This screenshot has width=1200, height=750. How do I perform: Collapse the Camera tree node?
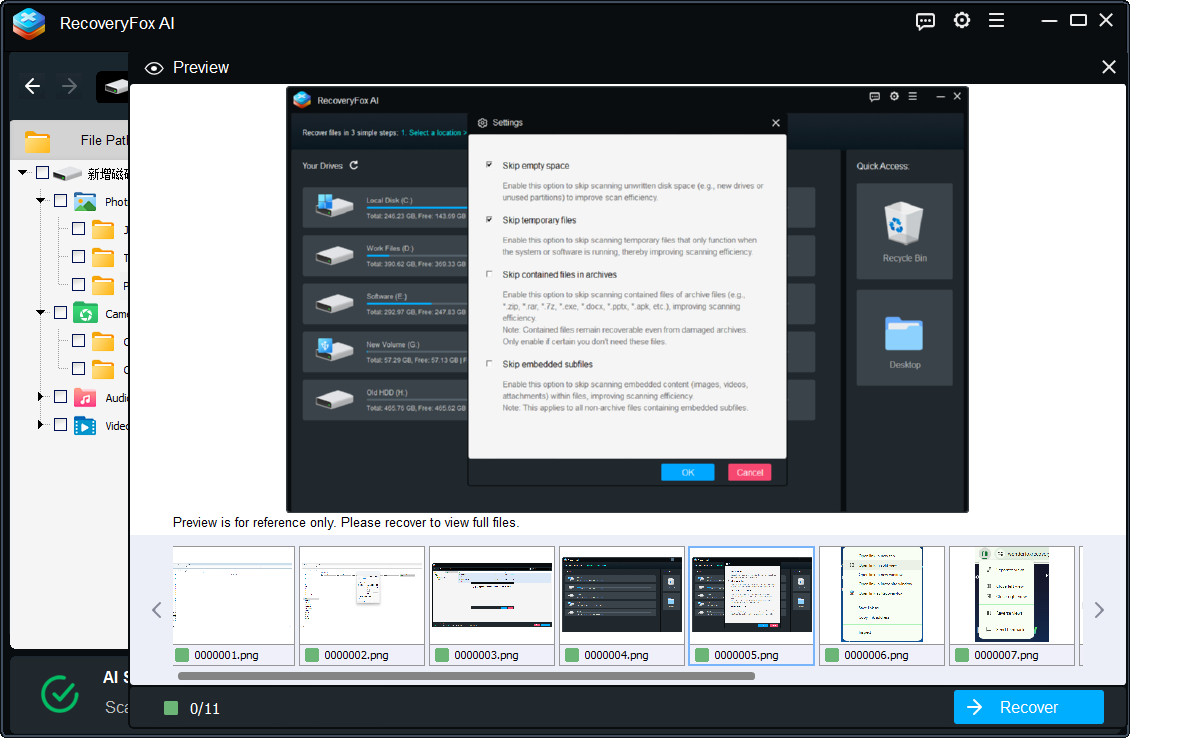[x=41, y=313]
